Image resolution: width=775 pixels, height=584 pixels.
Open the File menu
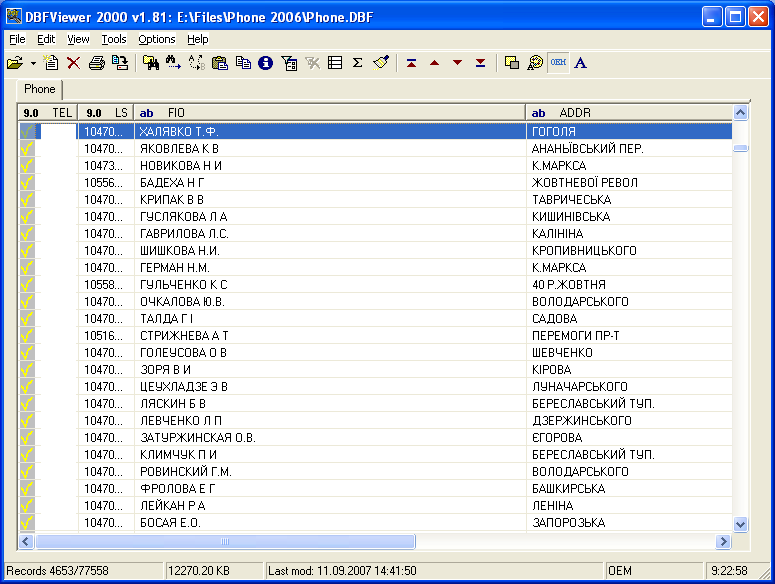[17, 39]
